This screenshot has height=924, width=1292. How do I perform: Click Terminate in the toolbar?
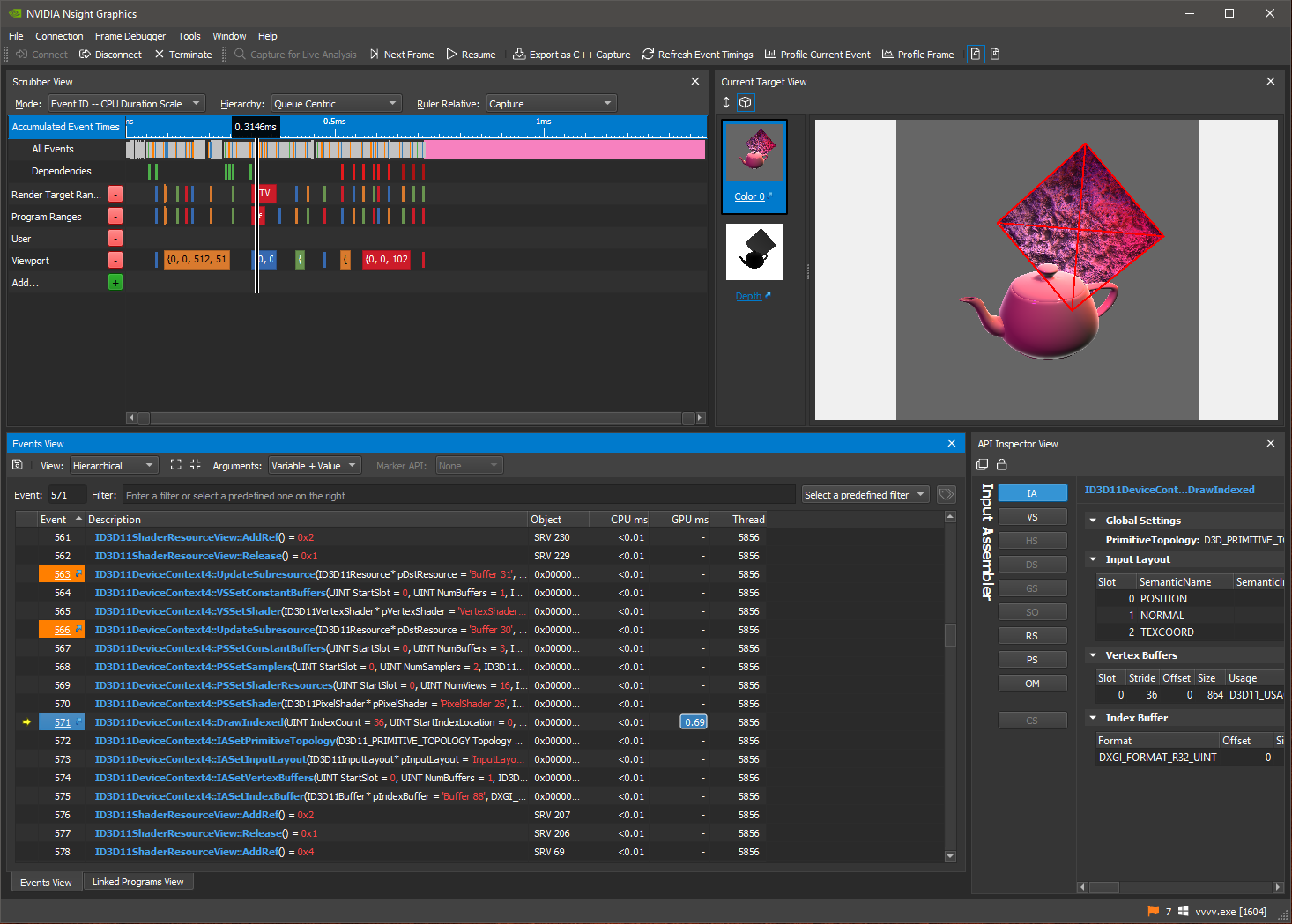coord(182,55)
